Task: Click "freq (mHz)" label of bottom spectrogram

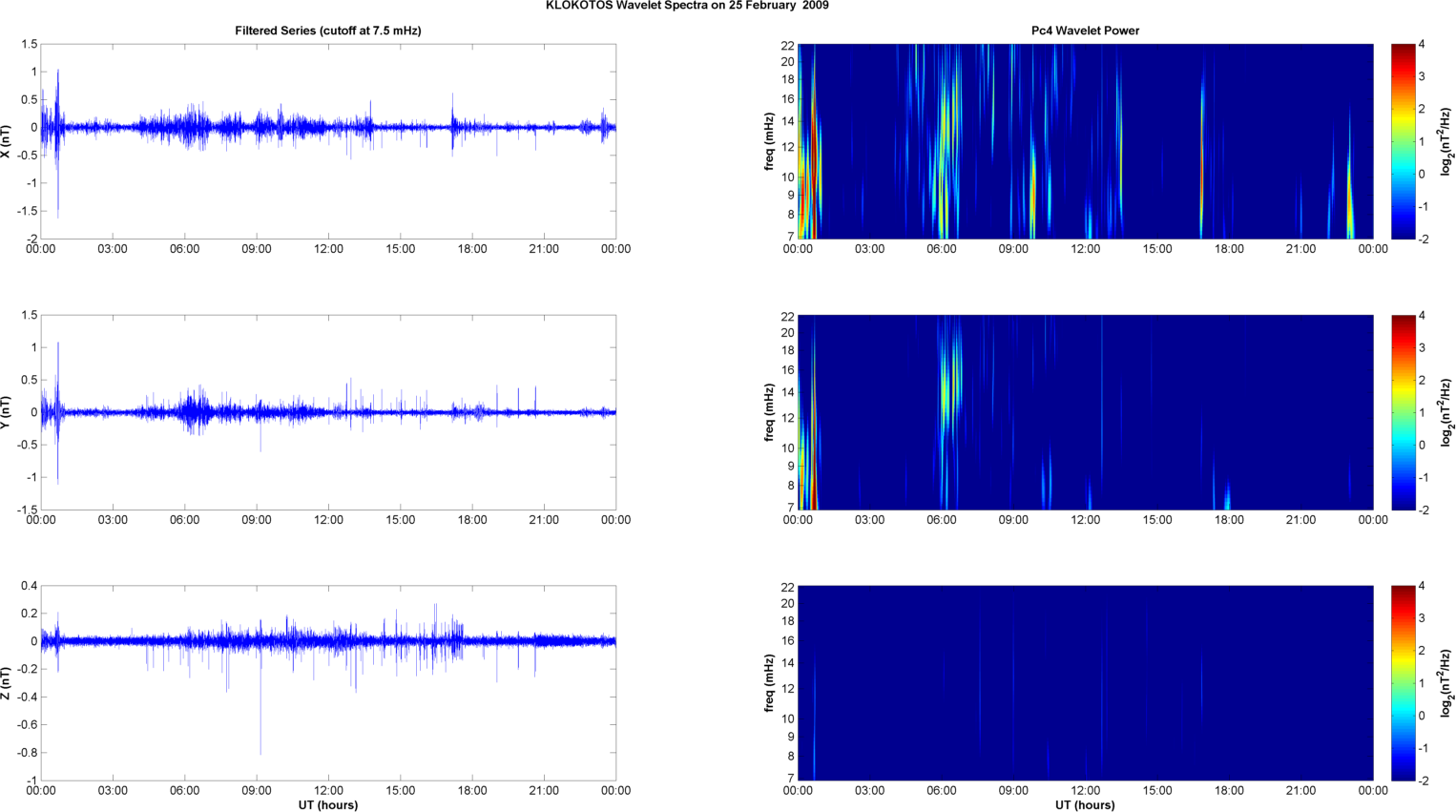Action: click(769, 683)
